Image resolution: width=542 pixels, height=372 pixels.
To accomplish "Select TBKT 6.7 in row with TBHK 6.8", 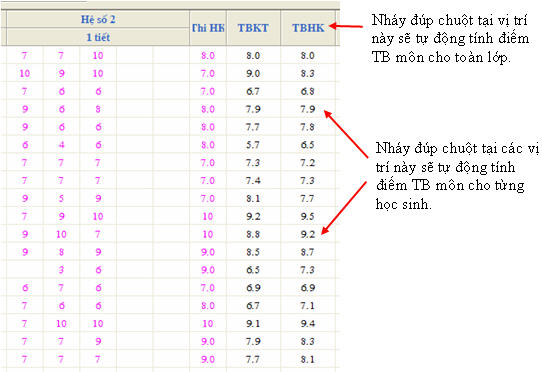I will (253, 91).
